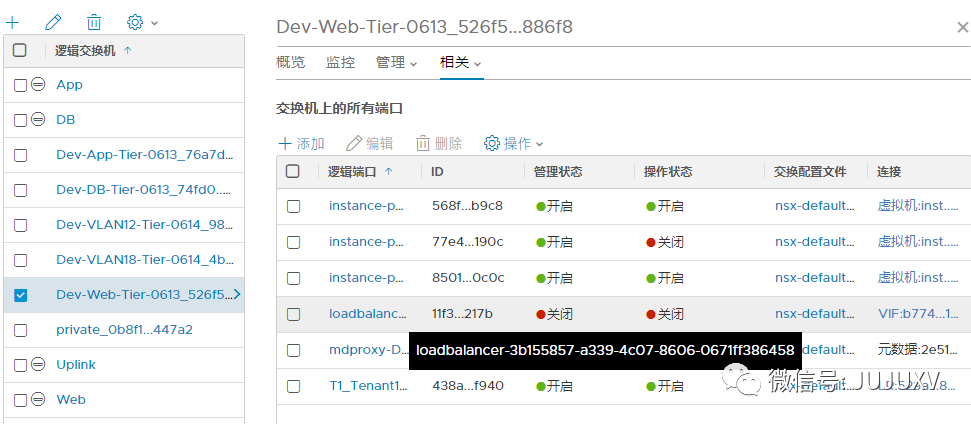Open the T1_Tenant1... logical port link
Screen dimensions: 971x424
click(x=368, y=386)
